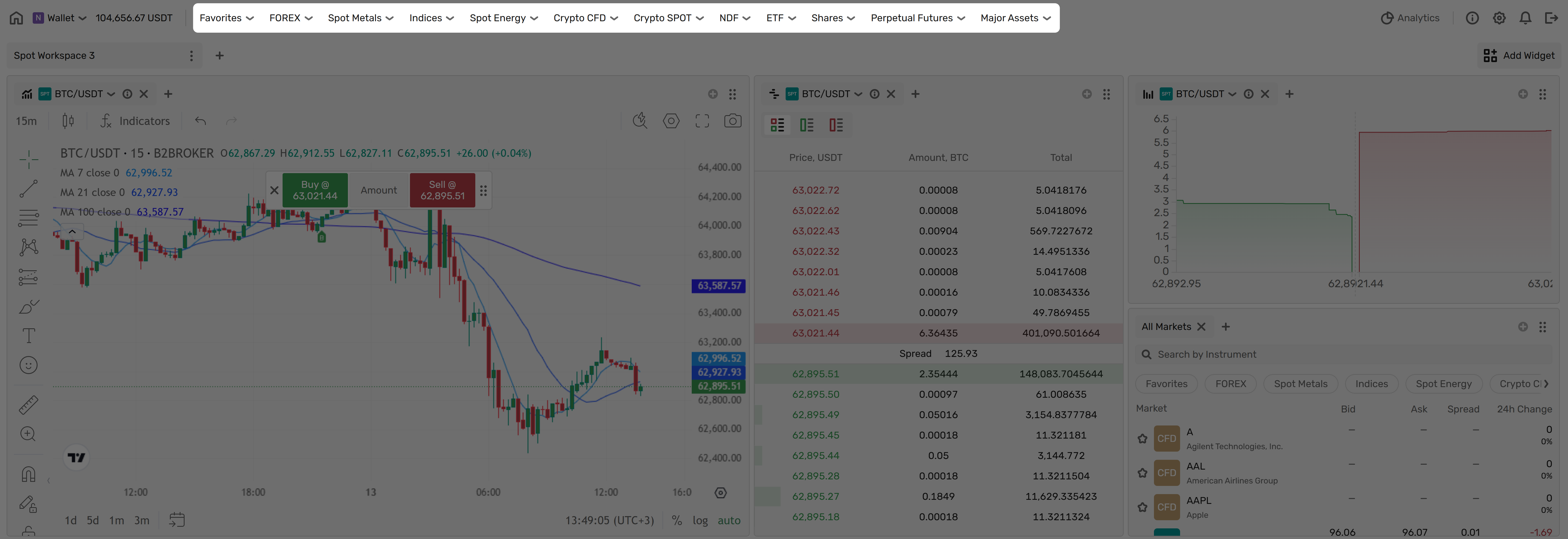
Task: Open the emoji icons tool
Action: point(29,365)
